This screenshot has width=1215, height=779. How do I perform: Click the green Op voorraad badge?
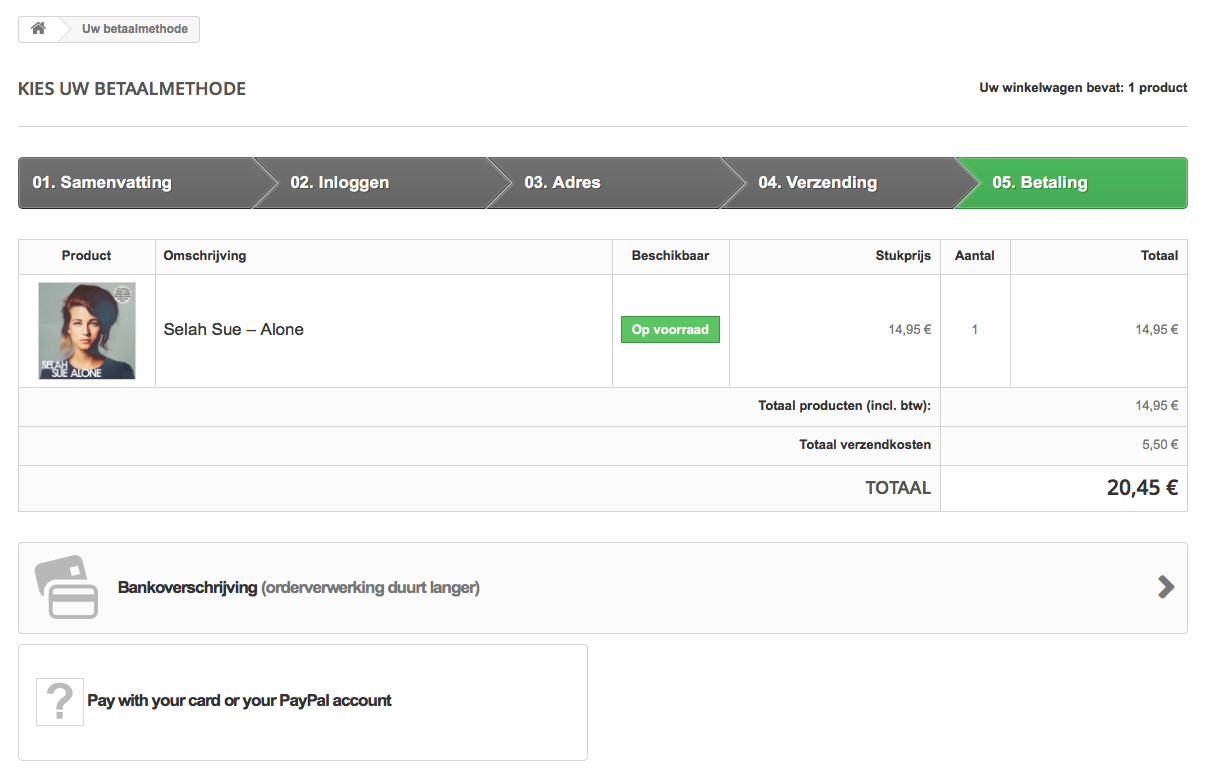670,330
